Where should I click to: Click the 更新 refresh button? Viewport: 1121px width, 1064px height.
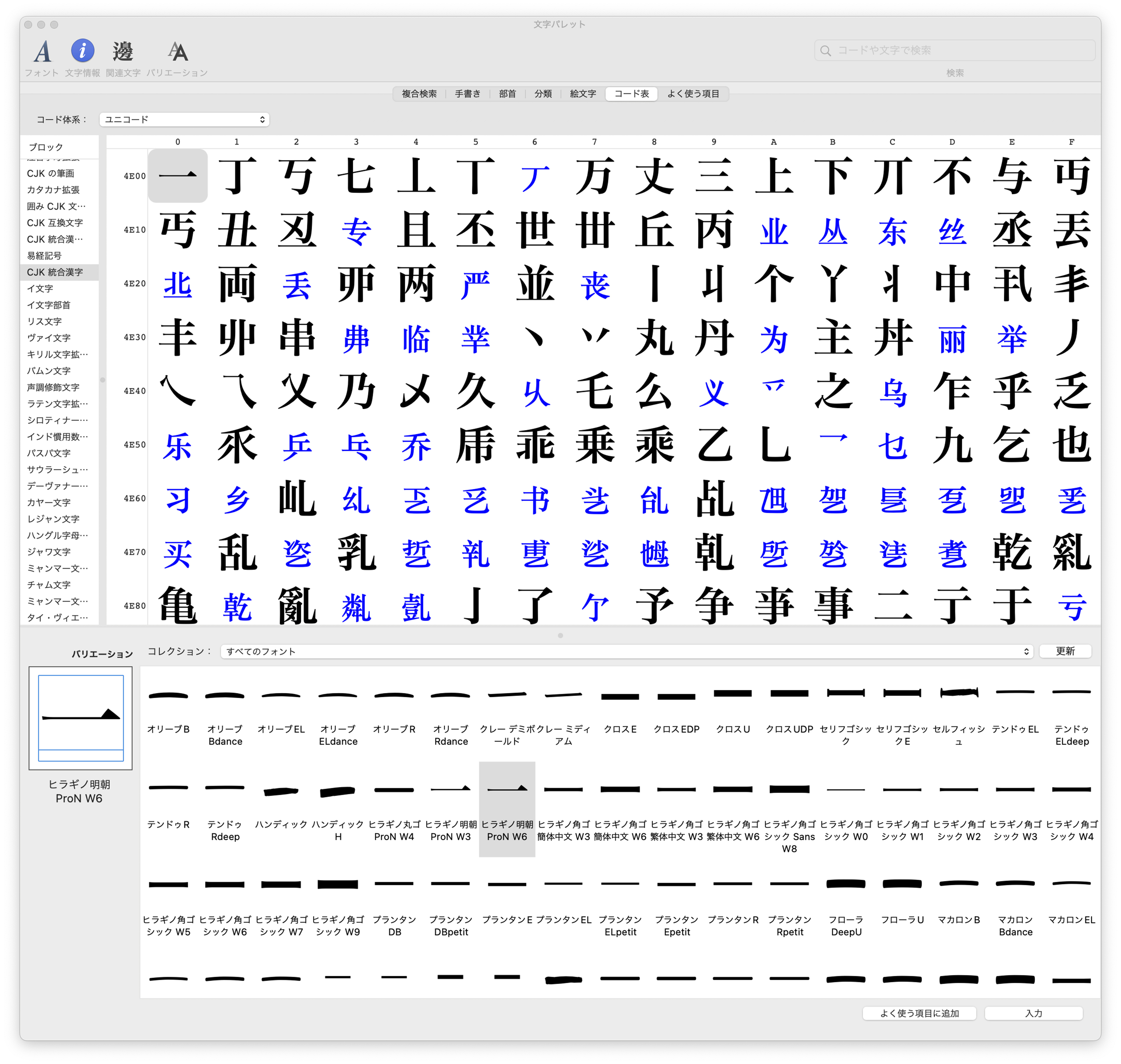(1065, 651)
